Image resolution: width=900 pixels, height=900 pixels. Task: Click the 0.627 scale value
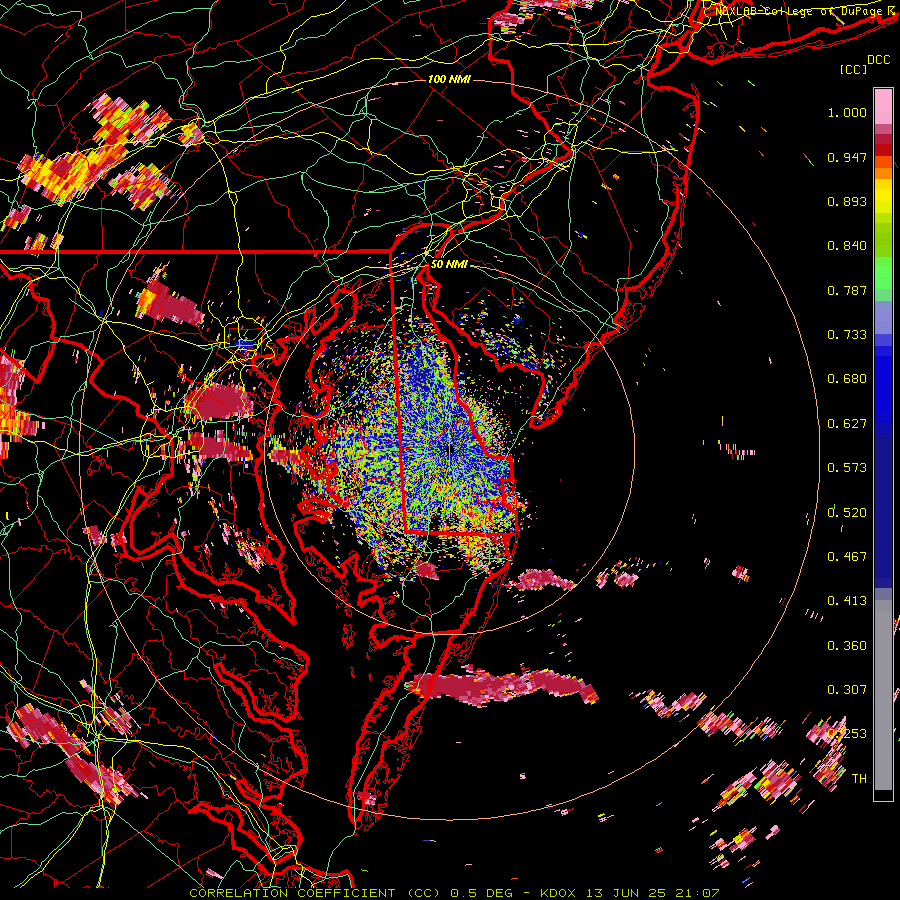point(847,424)
